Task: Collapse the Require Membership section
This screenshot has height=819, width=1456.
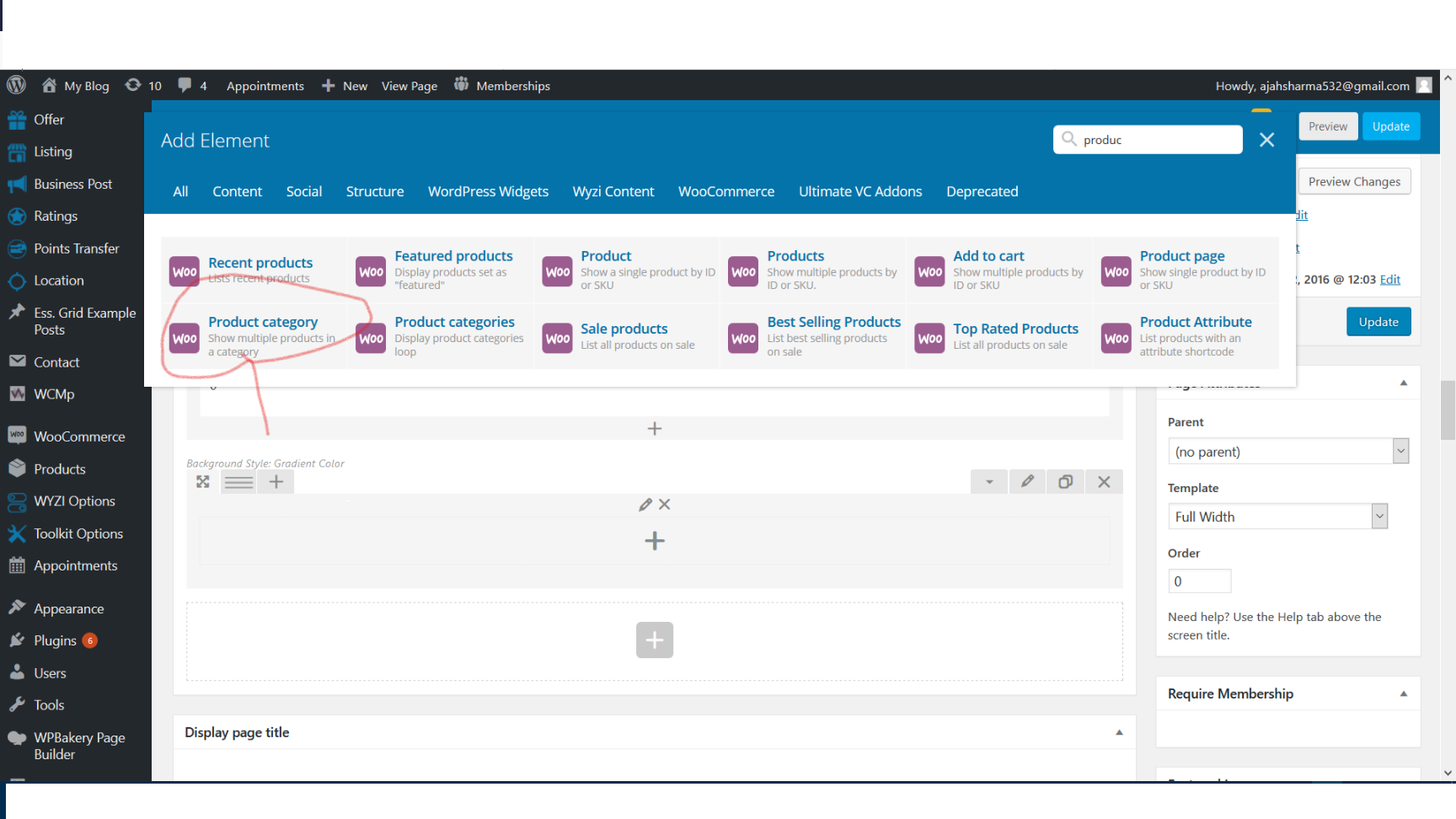Action: pyautogui.click(x=1403, y=693)
